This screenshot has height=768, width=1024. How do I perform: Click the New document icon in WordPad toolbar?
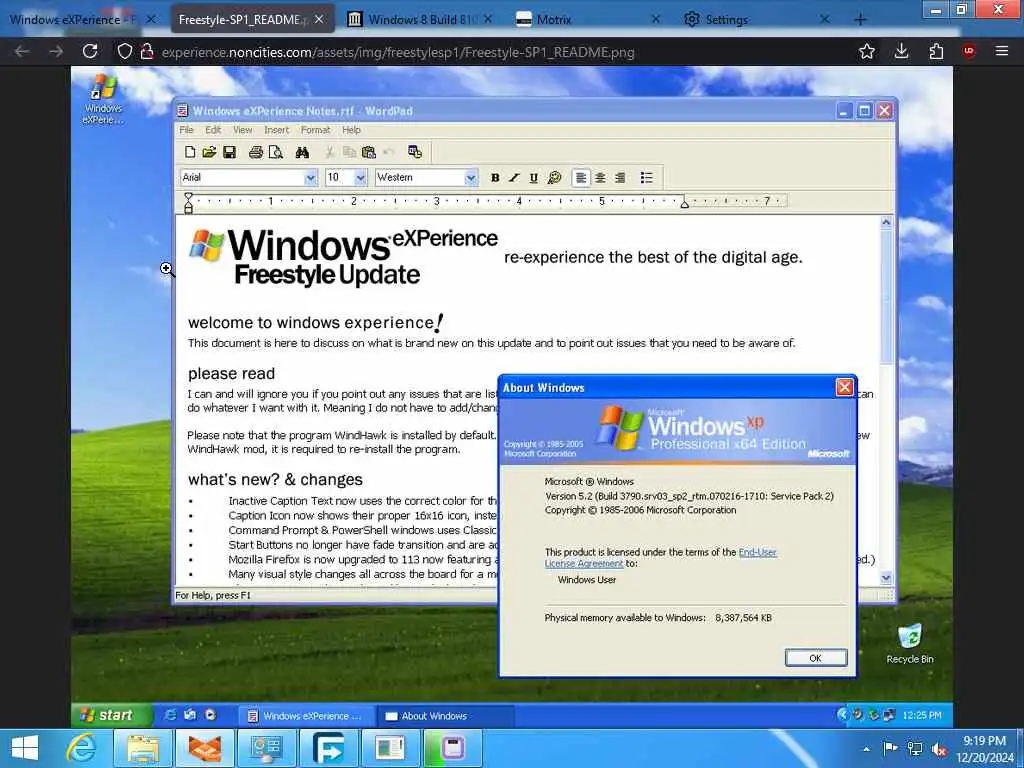(190, 152)
